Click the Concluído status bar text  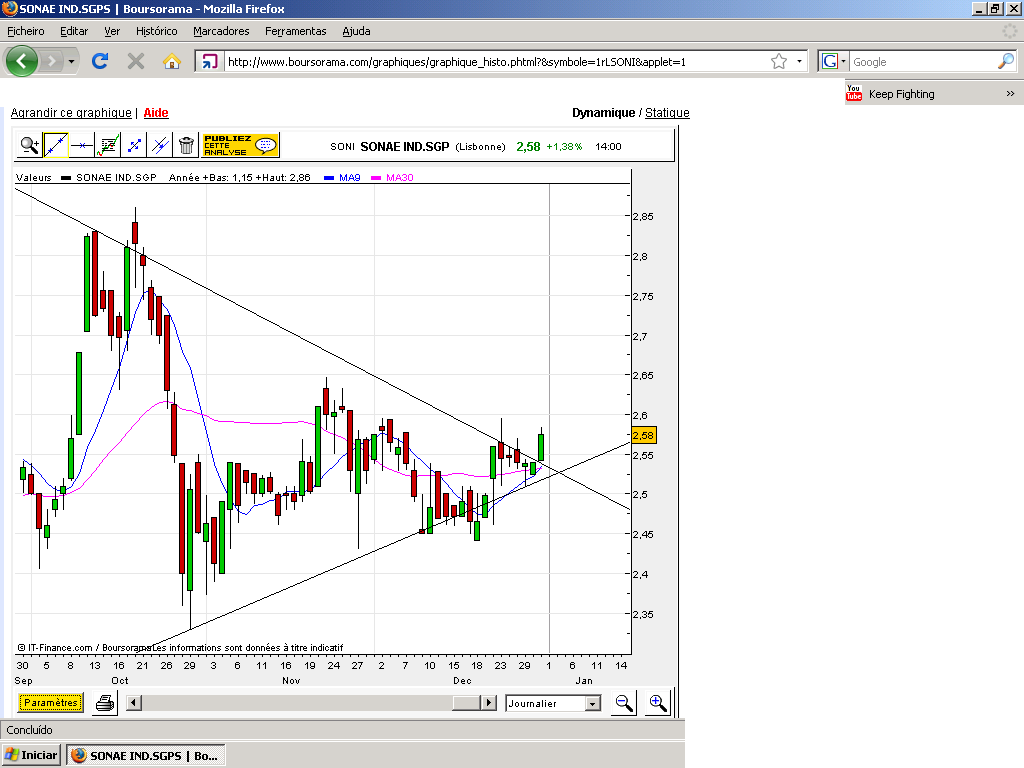[30, 729]
